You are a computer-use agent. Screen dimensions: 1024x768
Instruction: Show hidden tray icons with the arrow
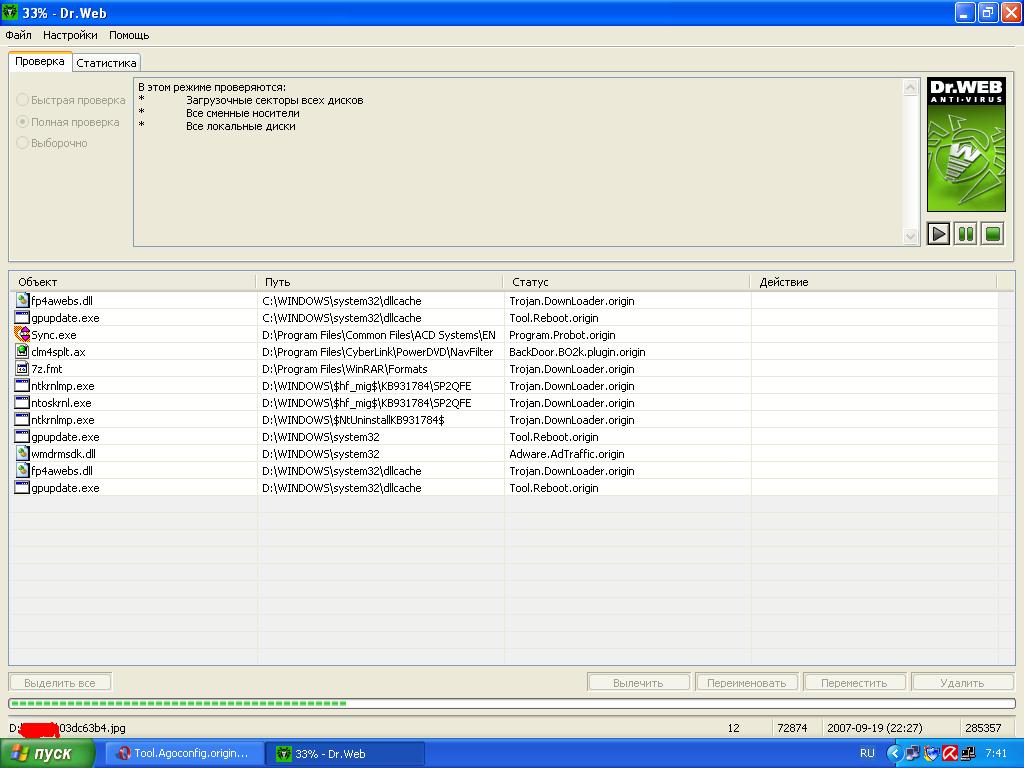click(x=893, y=754)
